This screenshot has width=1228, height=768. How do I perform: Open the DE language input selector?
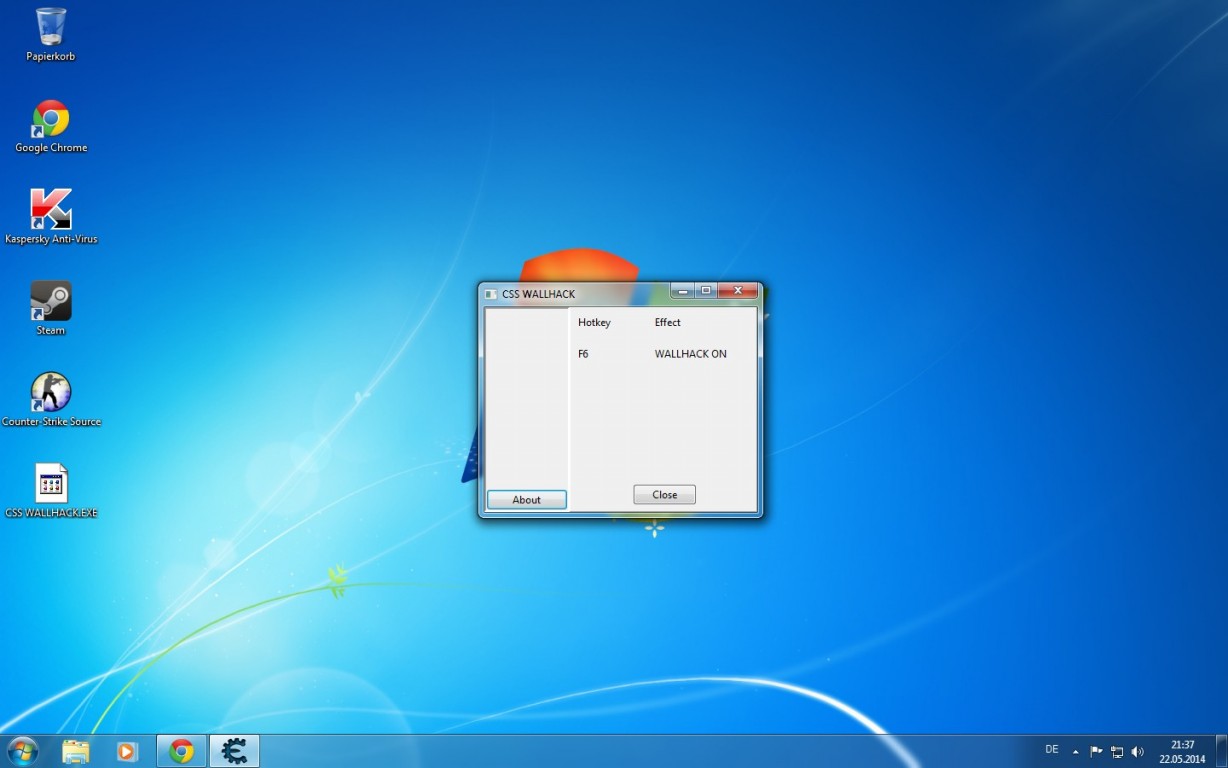pyautogui.click(x=1052, y=750)
